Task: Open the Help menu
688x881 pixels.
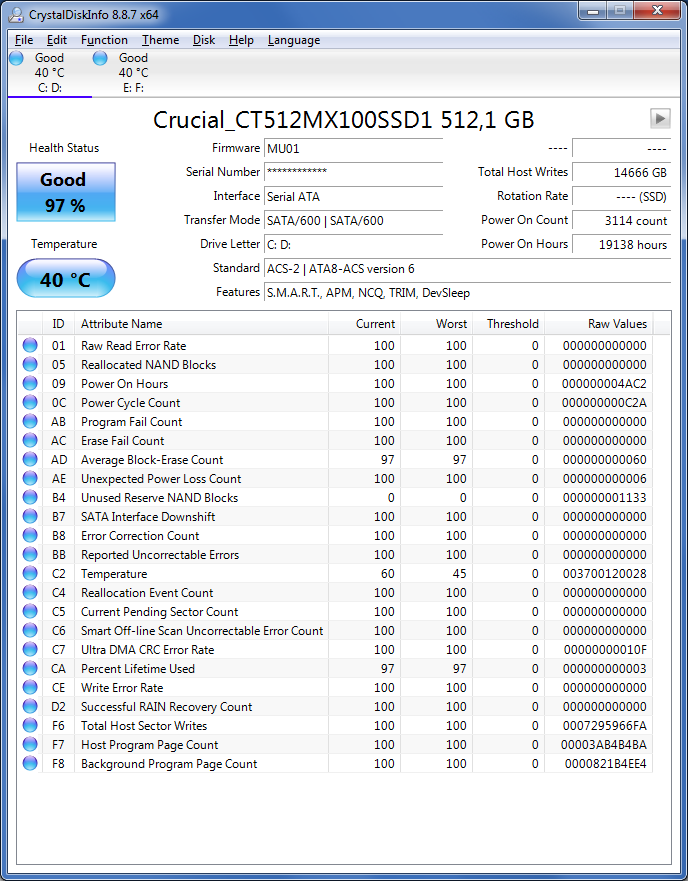Action: point(241,40)
